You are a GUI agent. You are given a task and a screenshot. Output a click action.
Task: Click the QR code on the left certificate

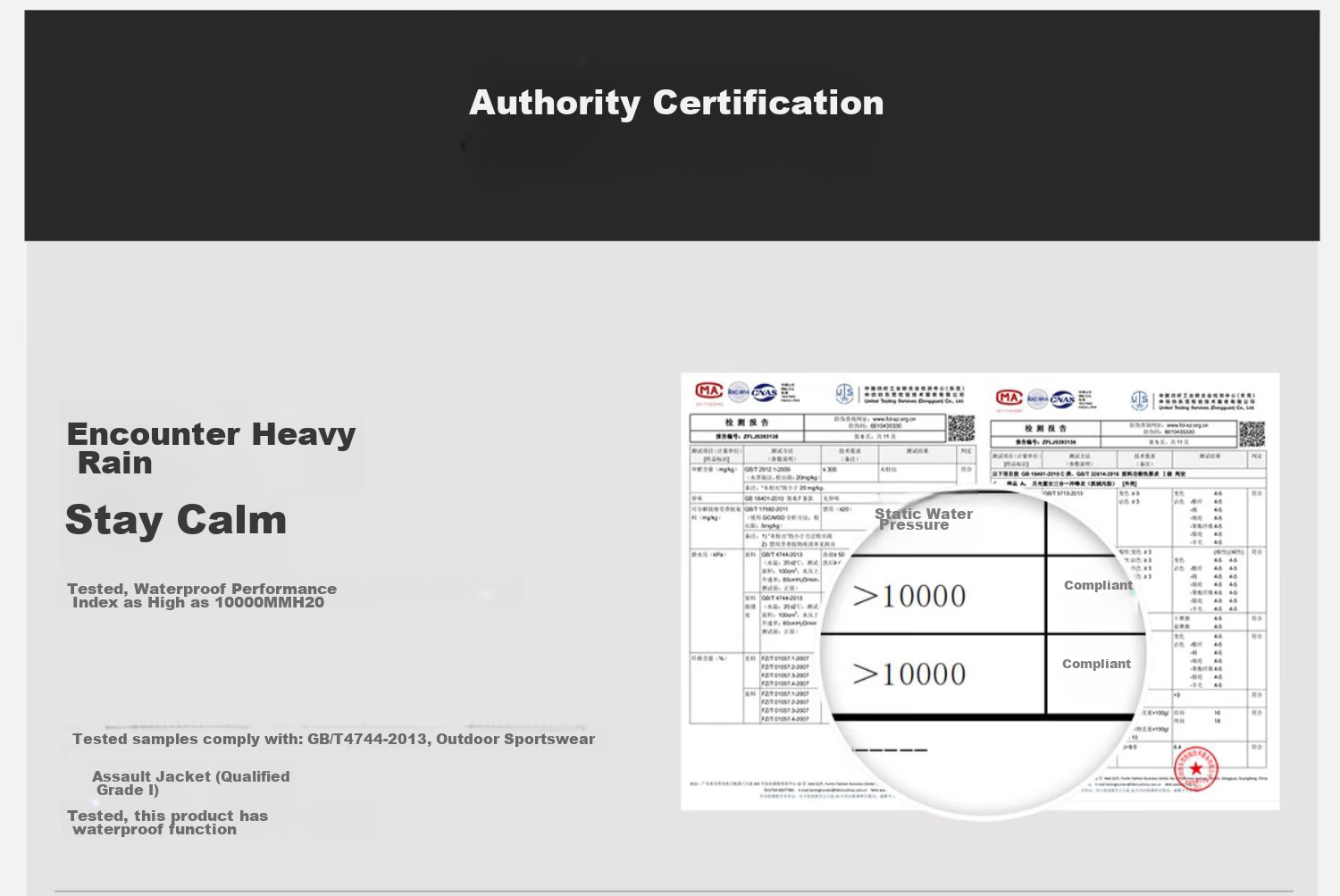(x=961, y=428)
